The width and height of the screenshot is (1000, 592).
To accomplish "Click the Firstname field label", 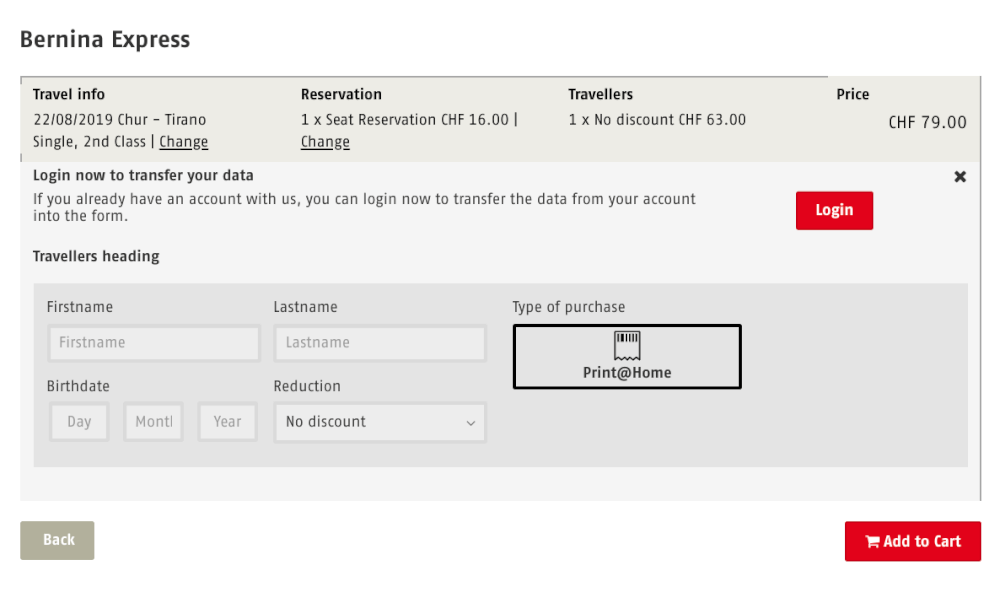I will point(80,307).
